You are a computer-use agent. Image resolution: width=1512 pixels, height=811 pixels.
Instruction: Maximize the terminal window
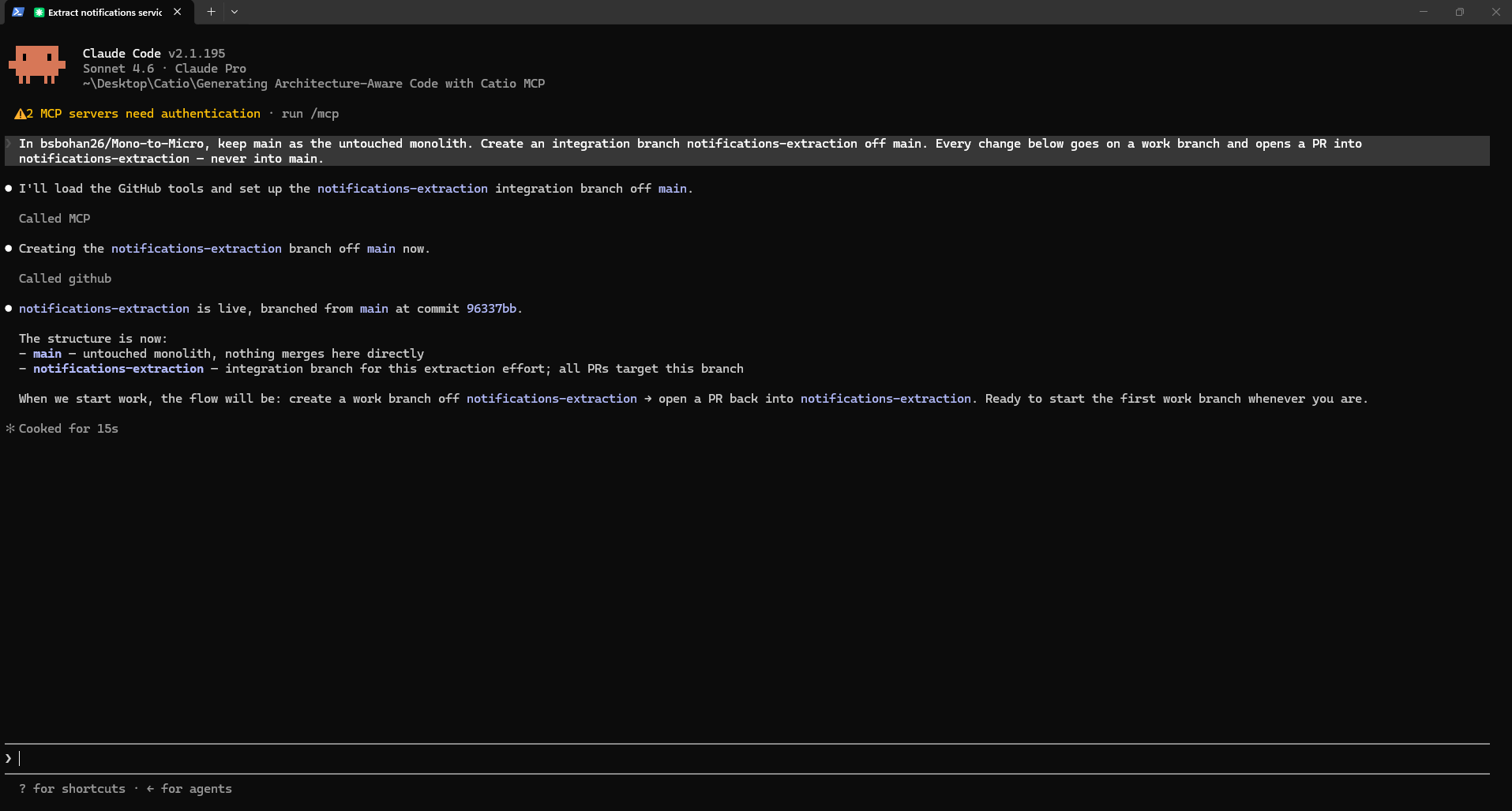[x=1460, y=12]
